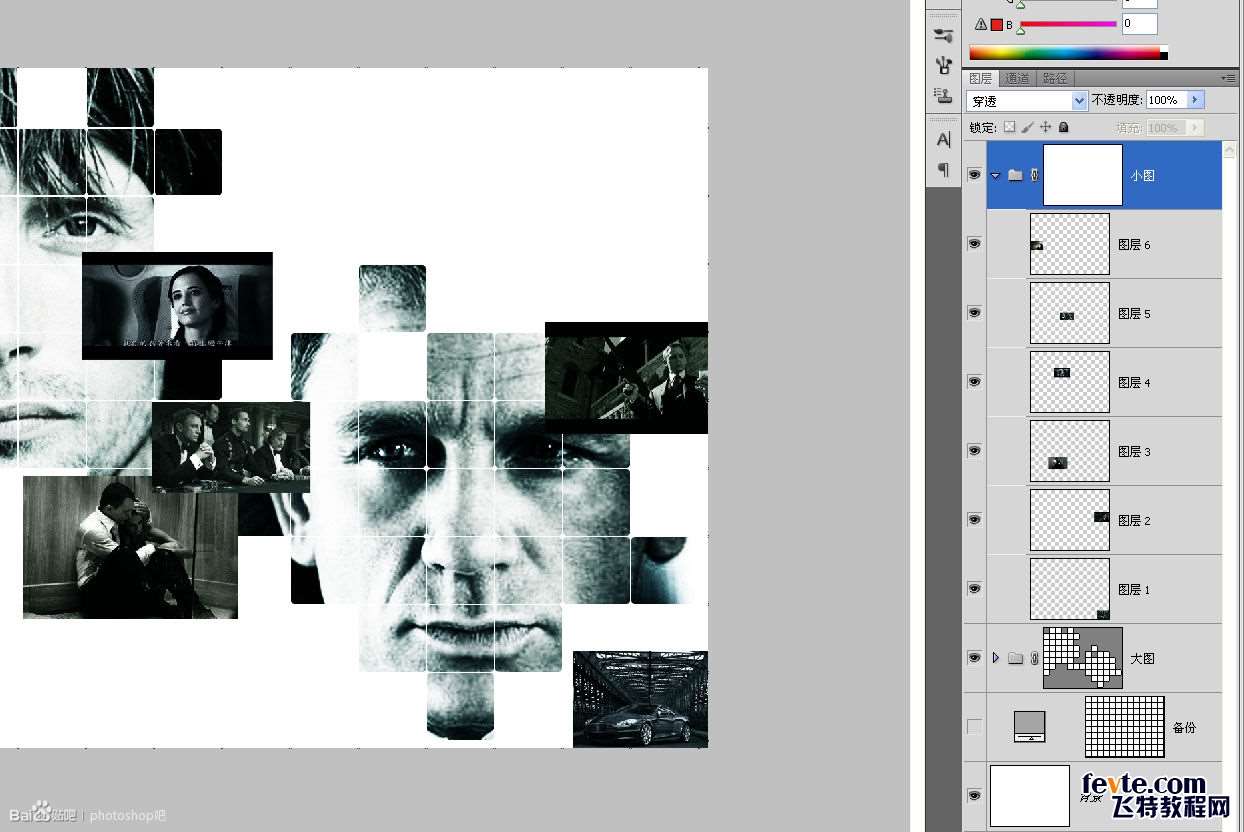Select the 大图 group mask thumbnail
This screenshot has width=1244, height=832.
1083,658
